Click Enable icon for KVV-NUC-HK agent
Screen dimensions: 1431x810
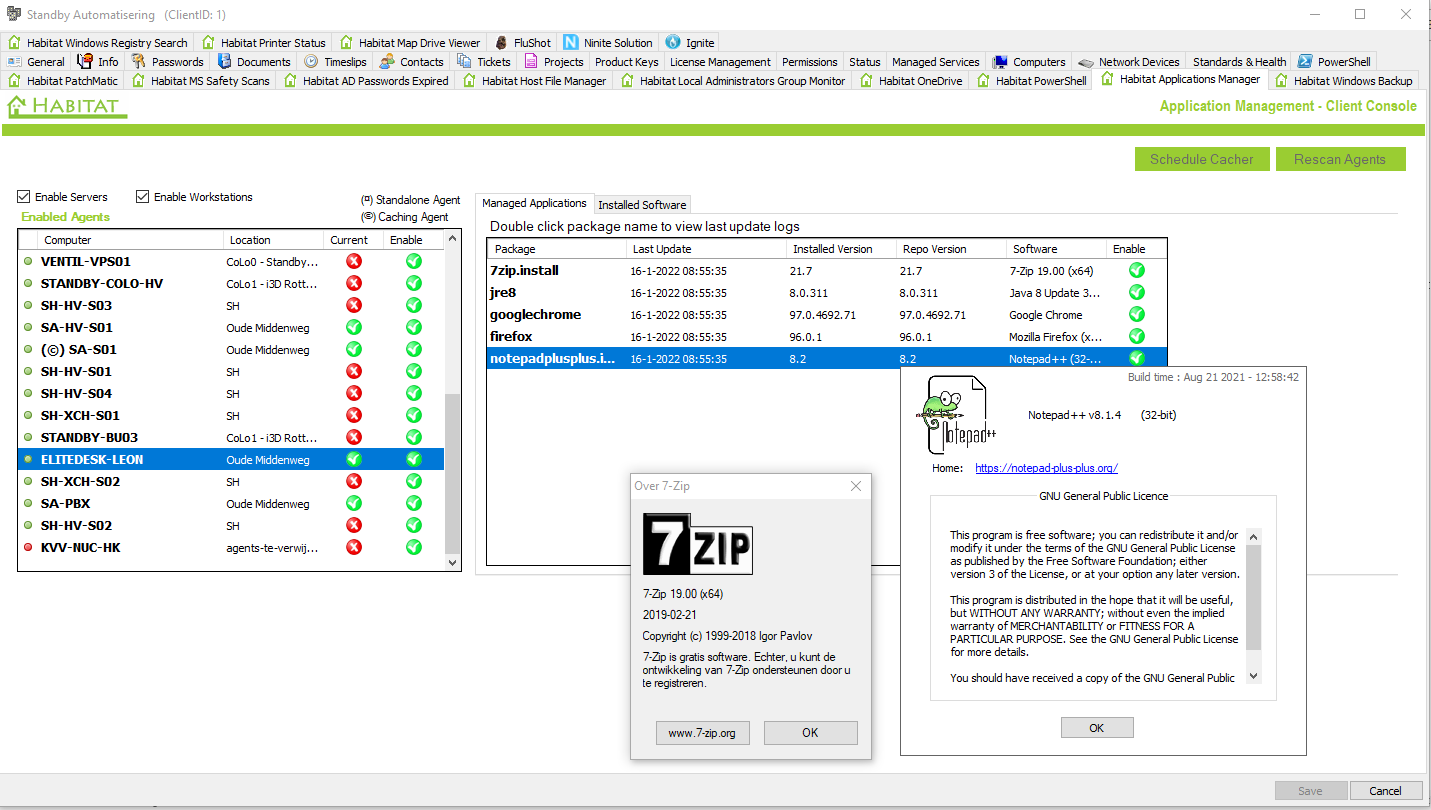pos(413,548)
